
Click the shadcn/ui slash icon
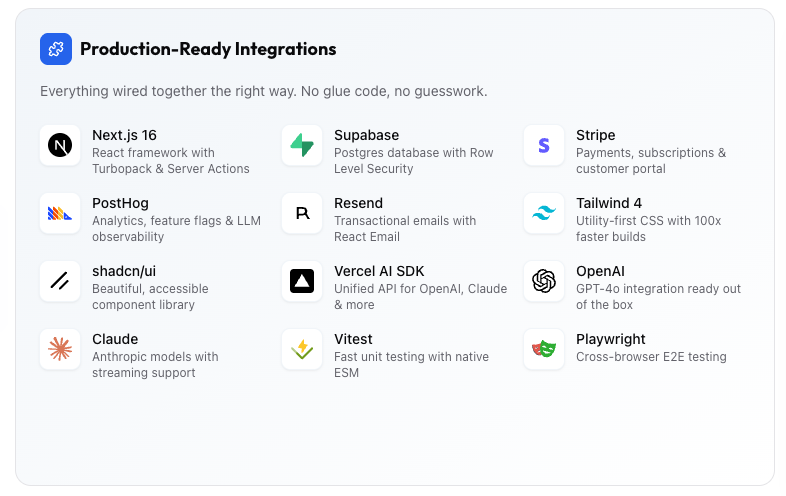(x=60, y=281)
